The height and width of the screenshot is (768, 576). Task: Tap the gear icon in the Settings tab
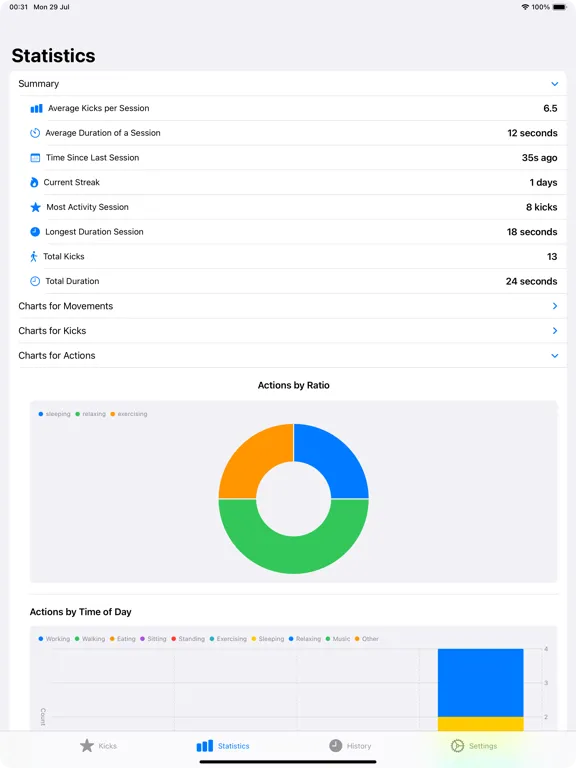(x=457, y=745)
